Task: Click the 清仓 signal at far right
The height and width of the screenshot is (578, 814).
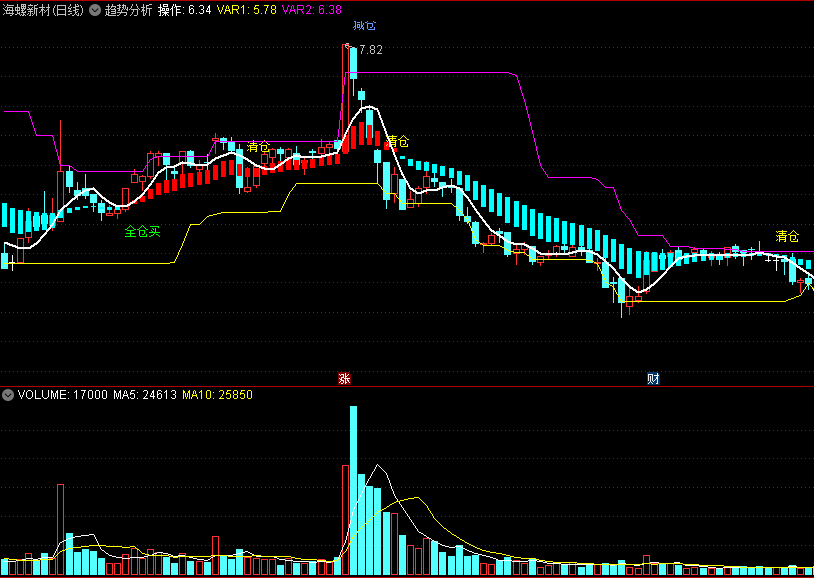Action: coord(787,236)
